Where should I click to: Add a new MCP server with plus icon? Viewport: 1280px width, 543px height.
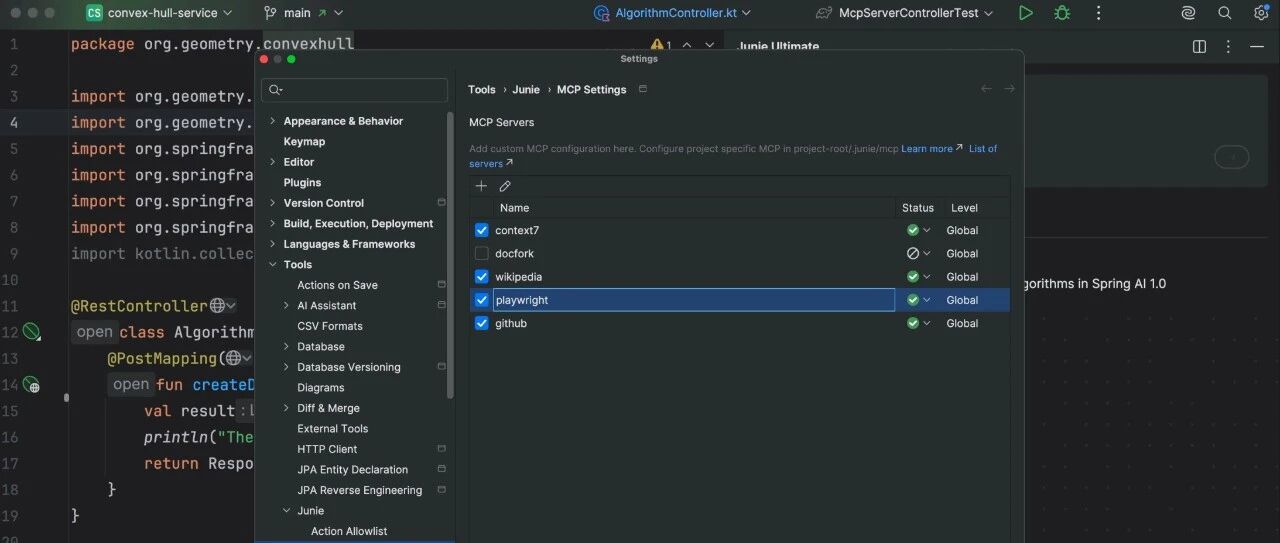tap(481, 186)
